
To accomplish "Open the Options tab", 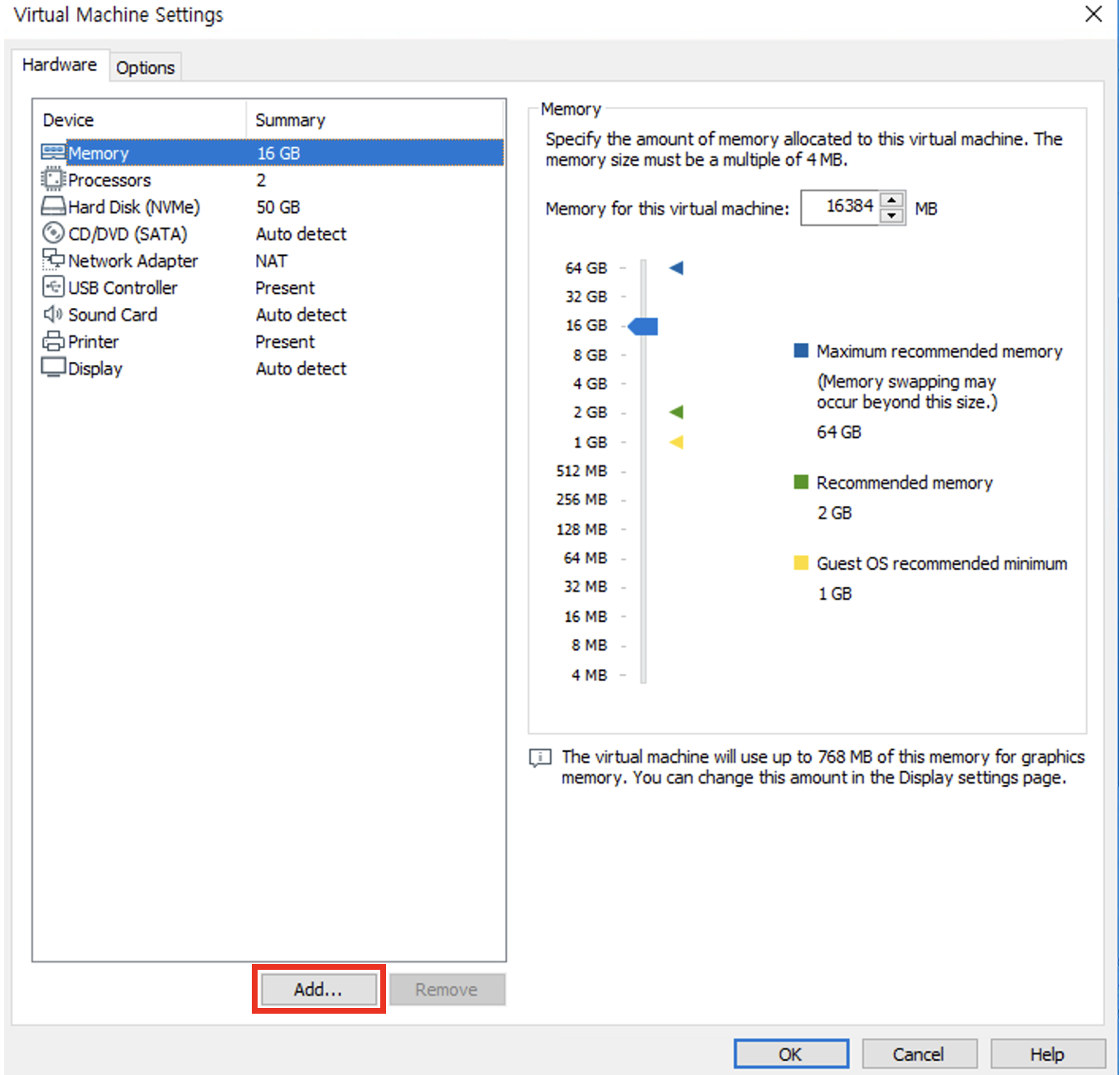I will click(145, 67).
